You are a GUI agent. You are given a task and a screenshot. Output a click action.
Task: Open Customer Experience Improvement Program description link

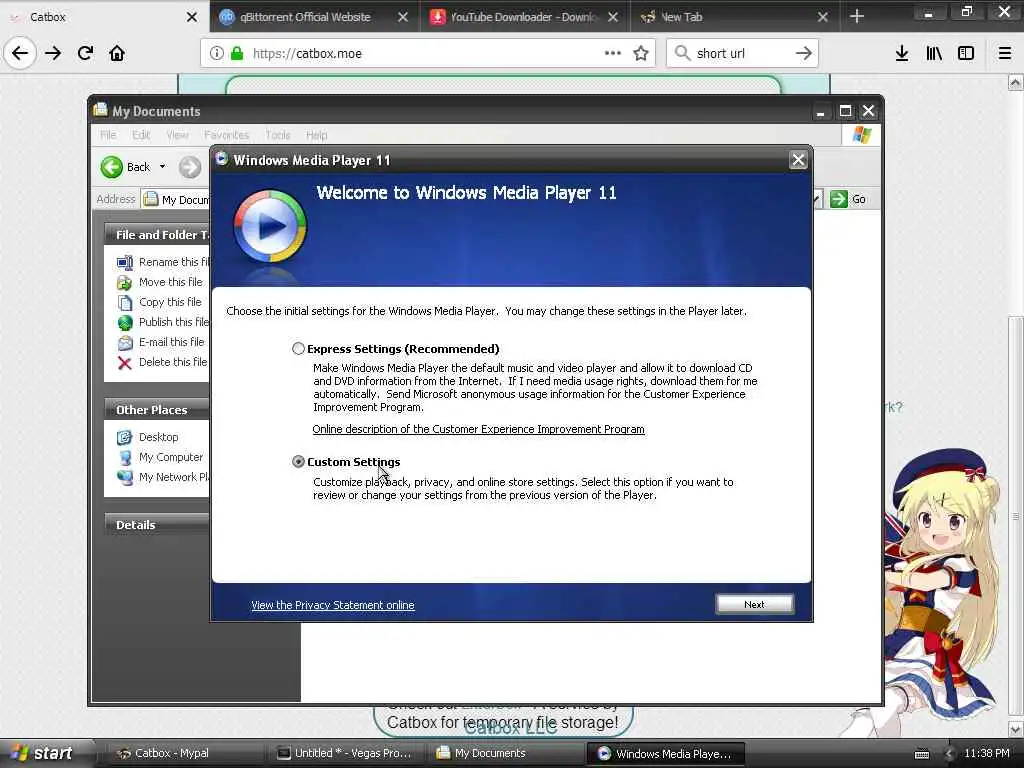pyautogui.click(x=478, y=429)
